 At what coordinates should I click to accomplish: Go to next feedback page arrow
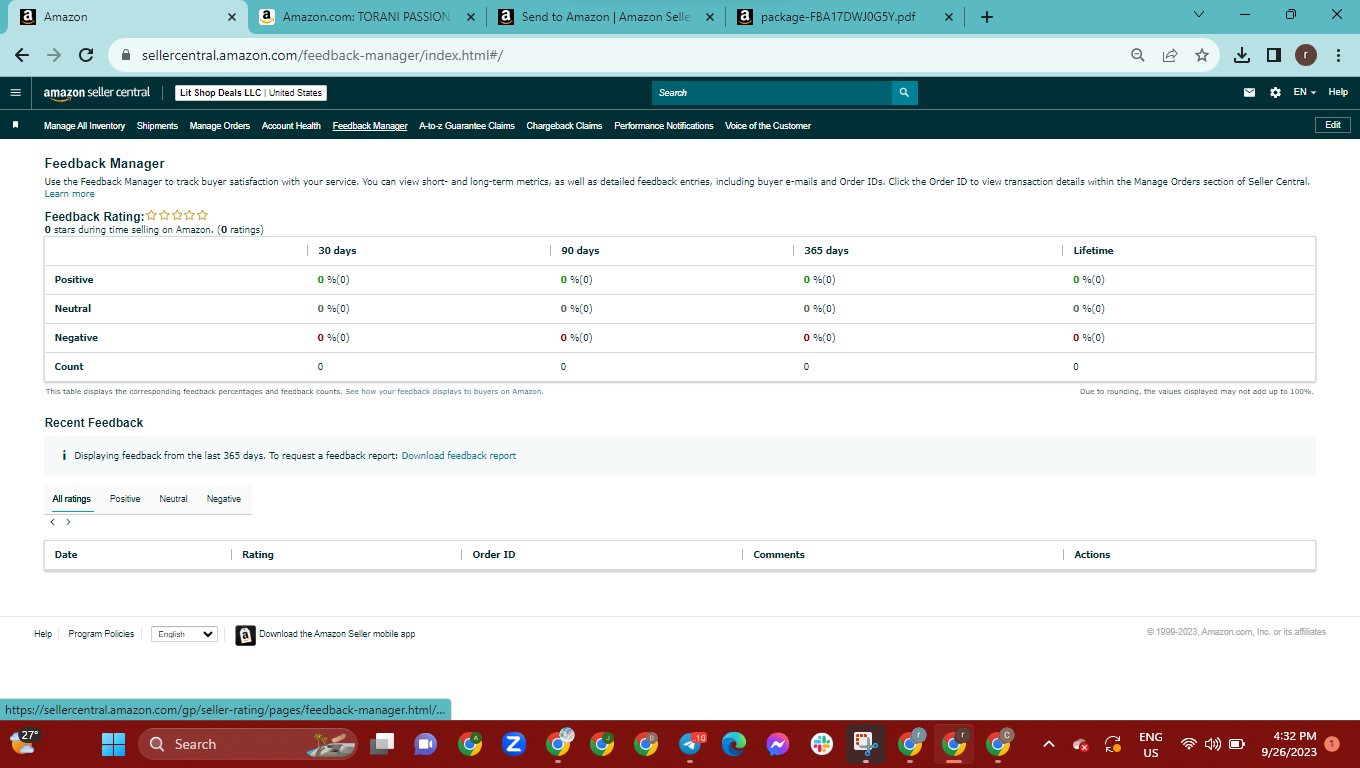coord(68,522)
